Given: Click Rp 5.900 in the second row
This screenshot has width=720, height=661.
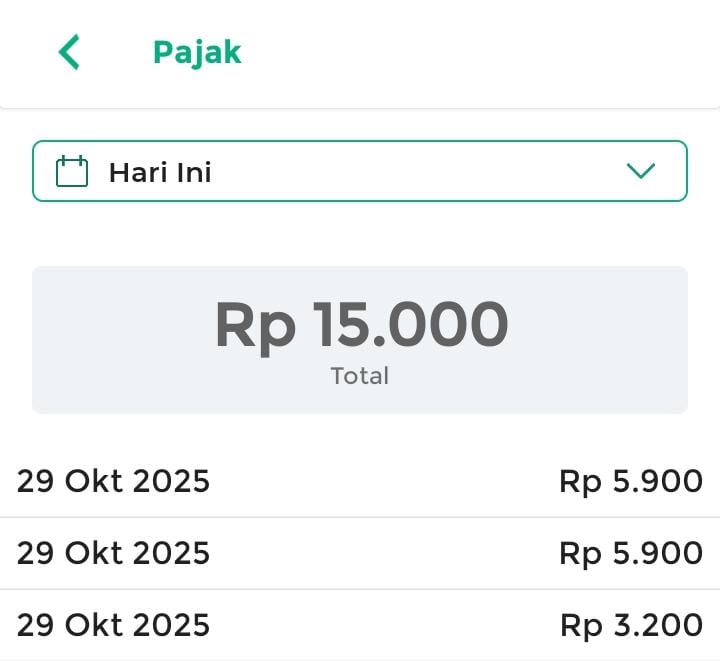Looking at the screenshot, I should 631,553.
